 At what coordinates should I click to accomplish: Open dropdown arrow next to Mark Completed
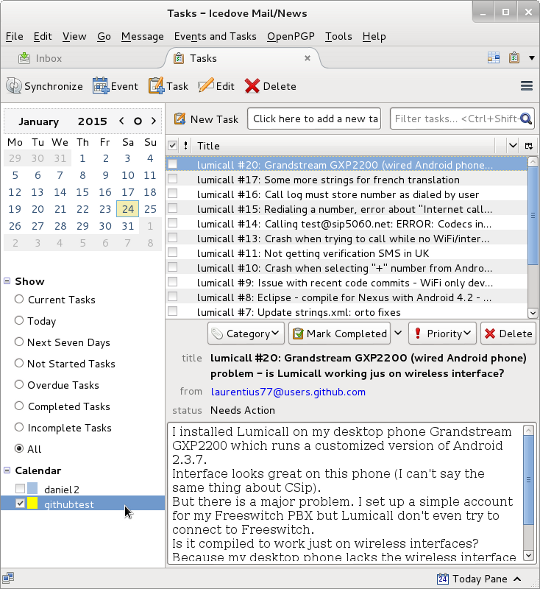tap(398, 333)
